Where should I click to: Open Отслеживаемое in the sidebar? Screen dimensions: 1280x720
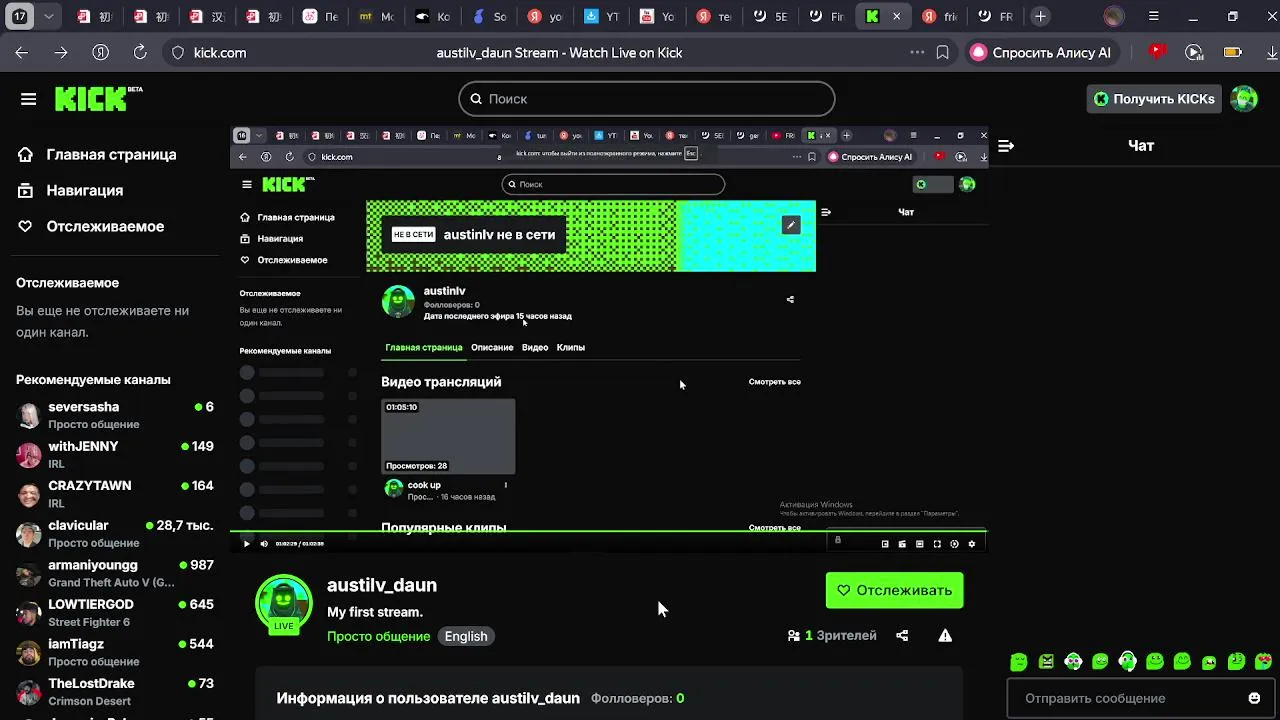(91, 227)
